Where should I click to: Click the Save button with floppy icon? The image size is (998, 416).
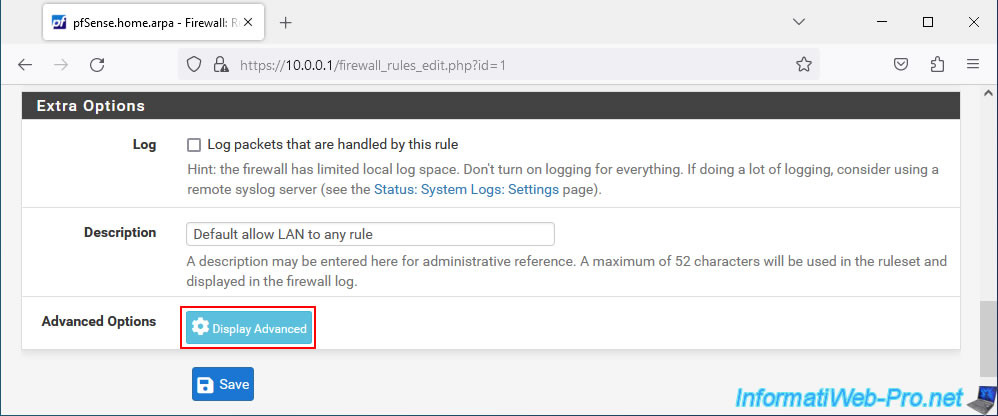point(222,384)
